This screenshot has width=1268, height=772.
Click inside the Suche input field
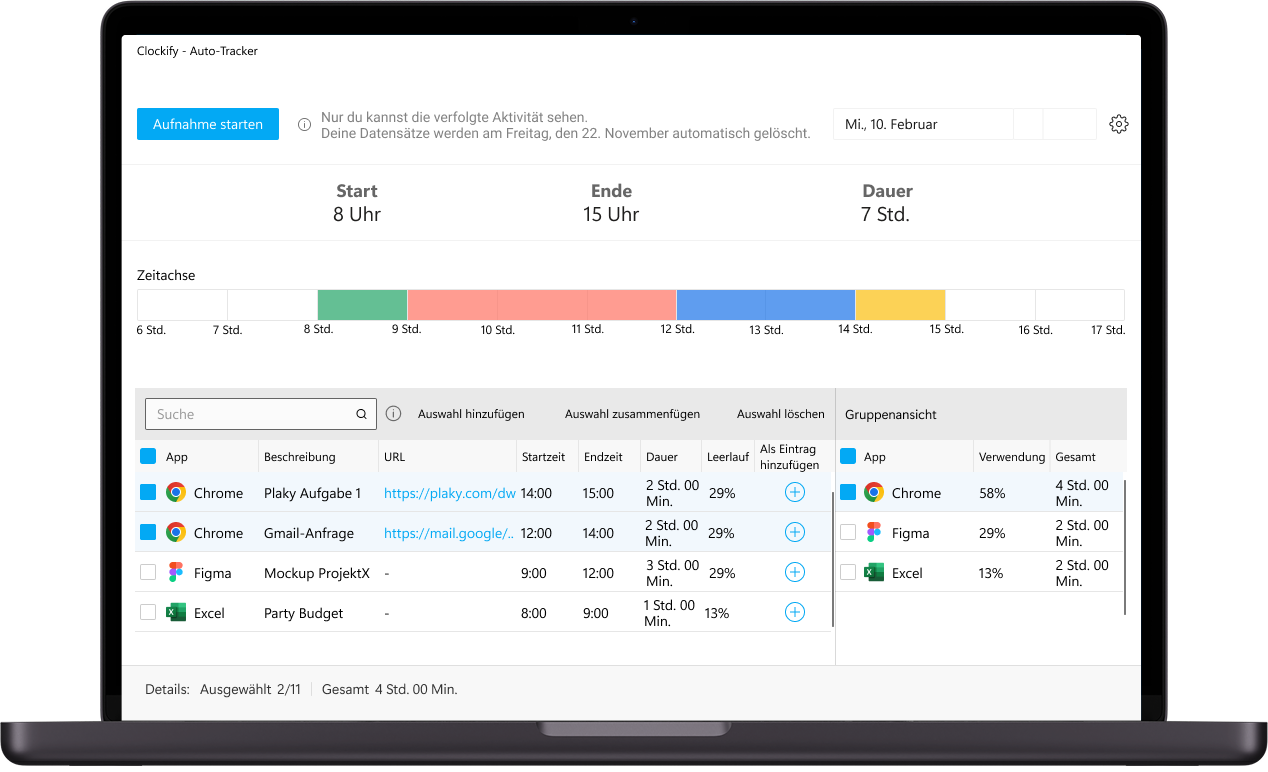[250, 413]
